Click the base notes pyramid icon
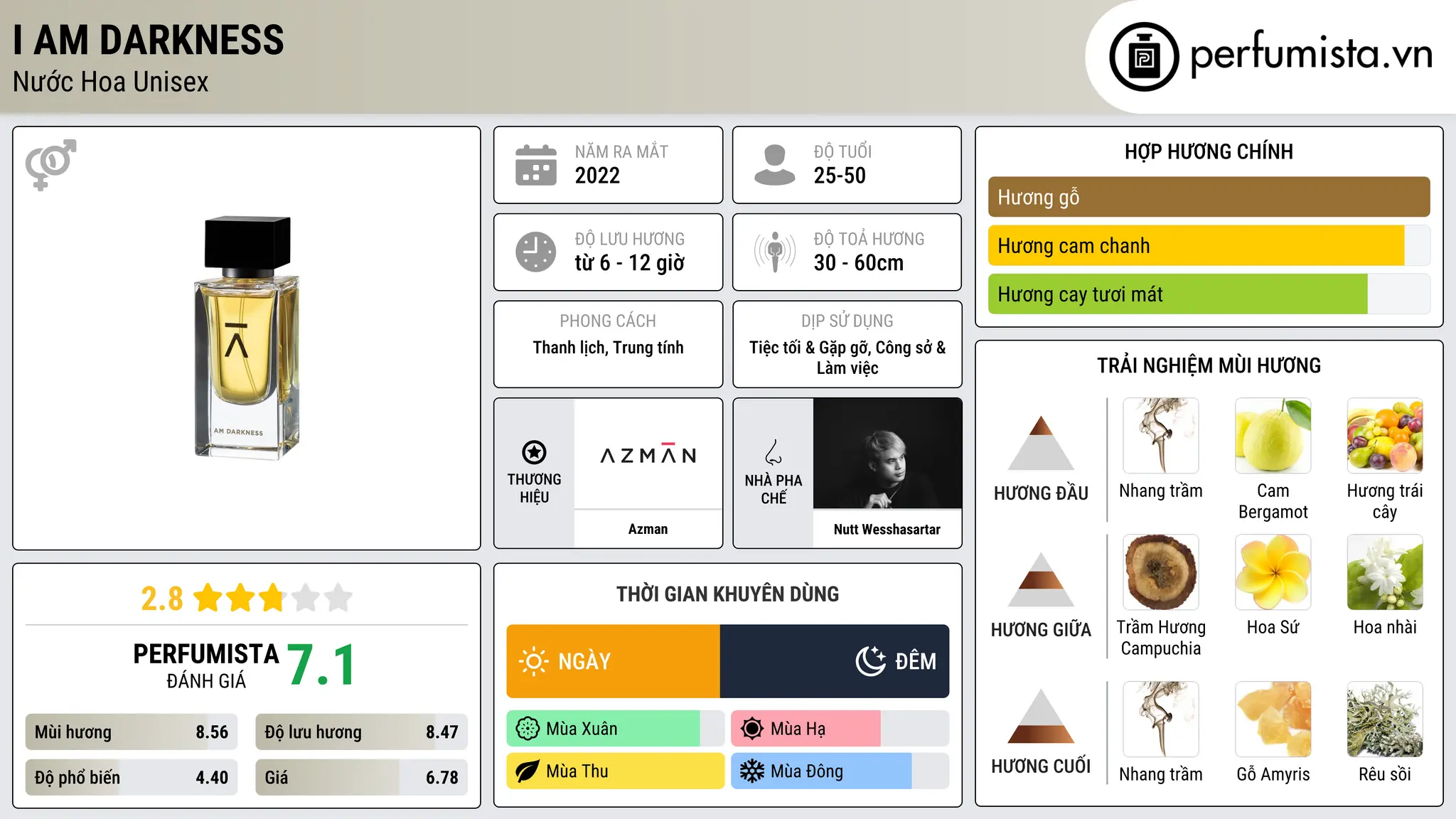The image size is (1456, 819). point(1041,716)
